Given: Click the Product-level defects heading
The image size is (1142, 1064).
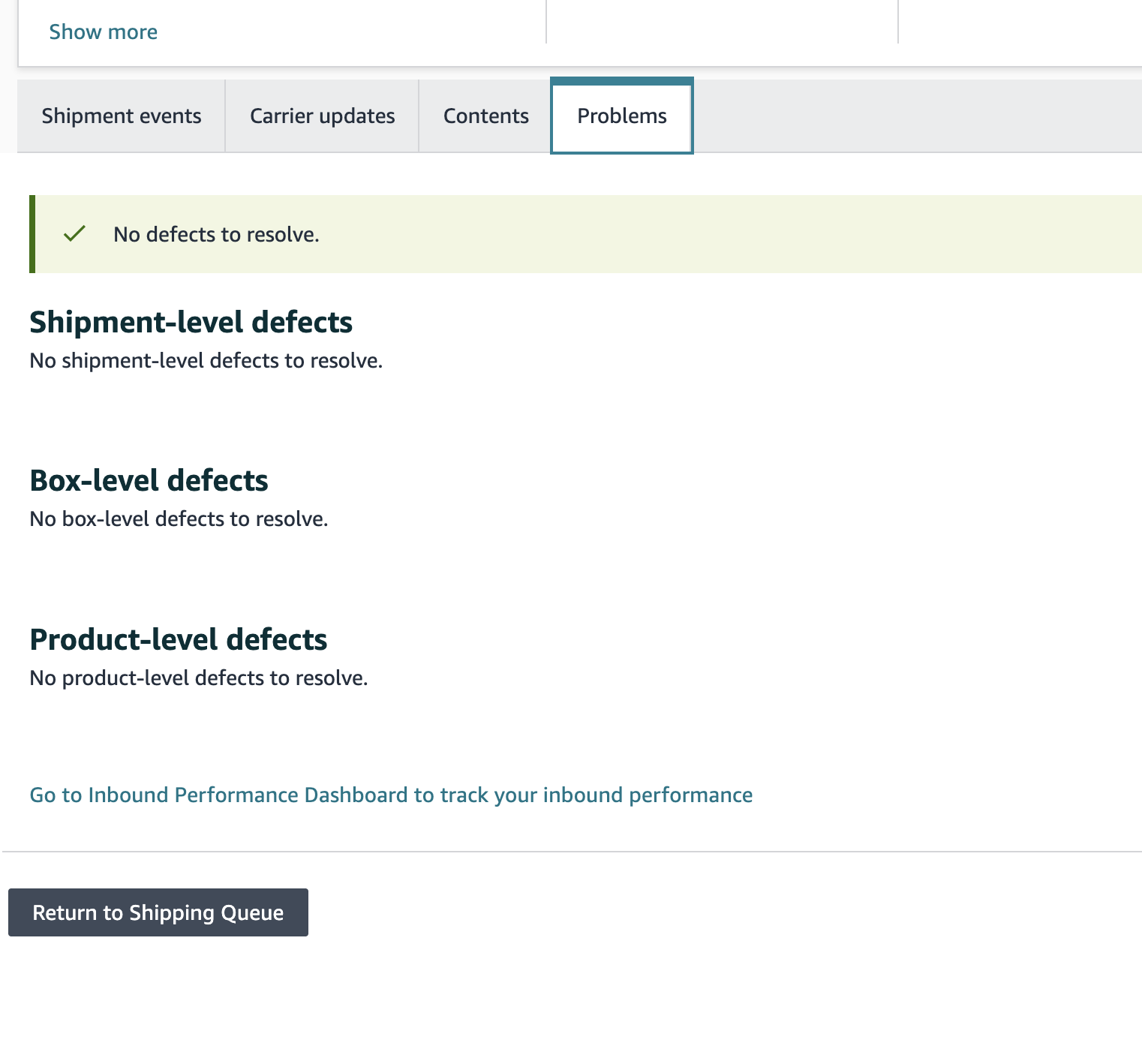Looking at the screenshot, I should click(x=179, y=639).
